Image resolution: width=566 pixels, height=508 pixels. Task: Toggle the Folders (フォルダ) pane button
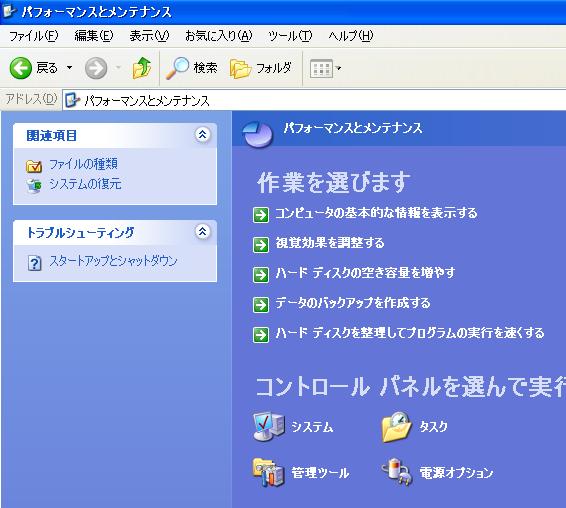point(260,68)
